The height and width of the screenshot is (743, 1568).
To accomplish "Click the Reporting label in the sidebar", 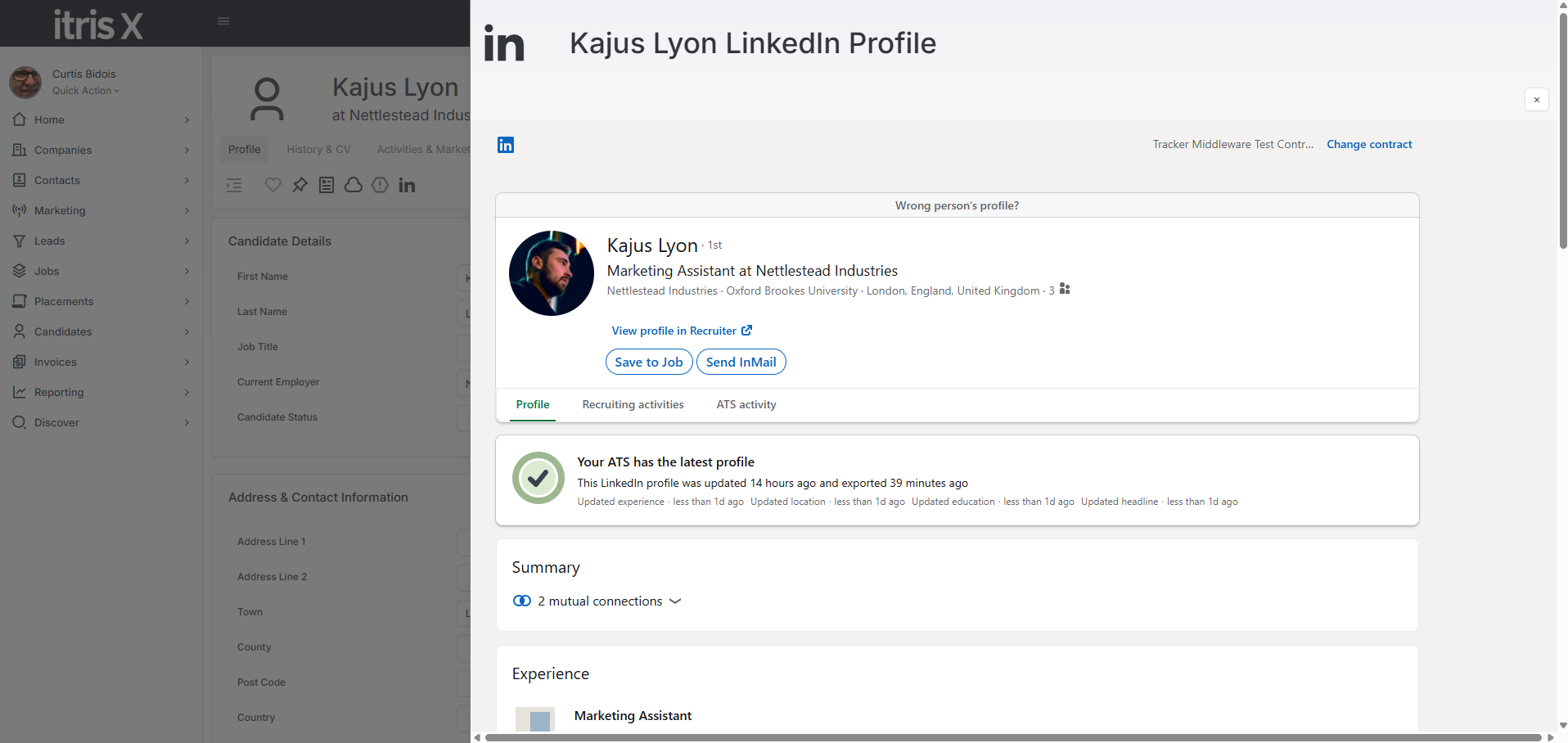I will point(59,392).
